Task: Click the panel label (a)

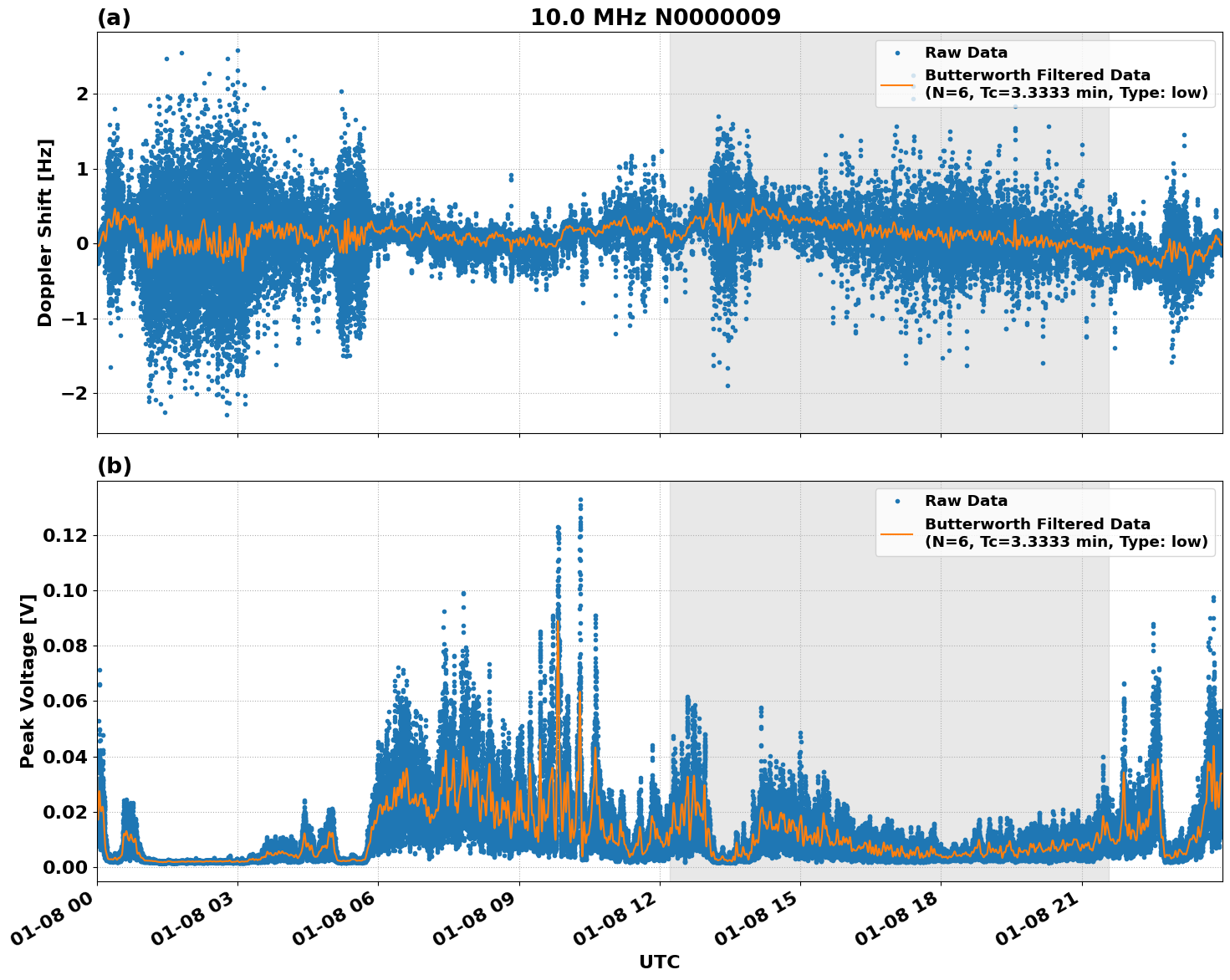Action: click(115, 15)
